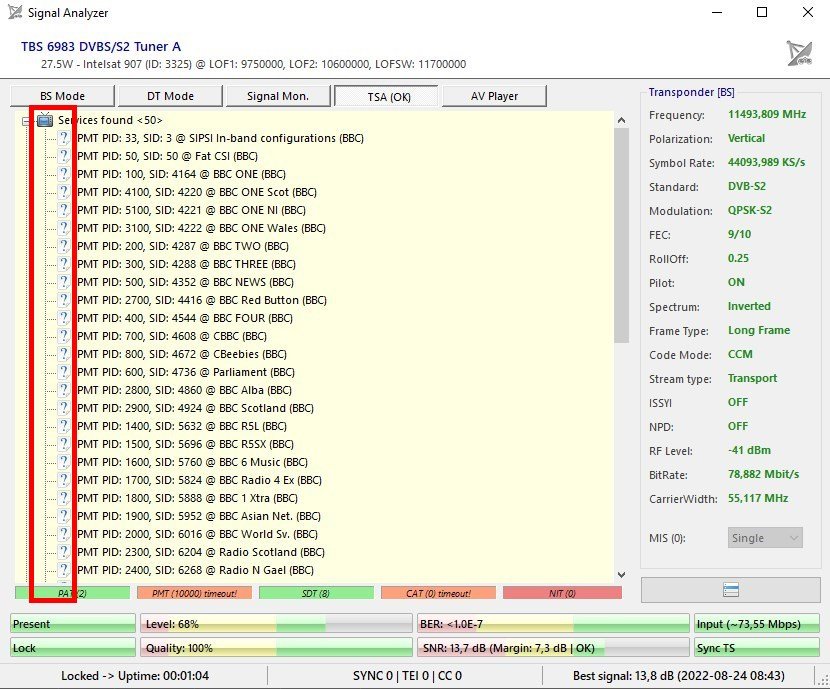Click the icon next to Radio Scotland
The image size is (830, 689).
coord(64,552)
